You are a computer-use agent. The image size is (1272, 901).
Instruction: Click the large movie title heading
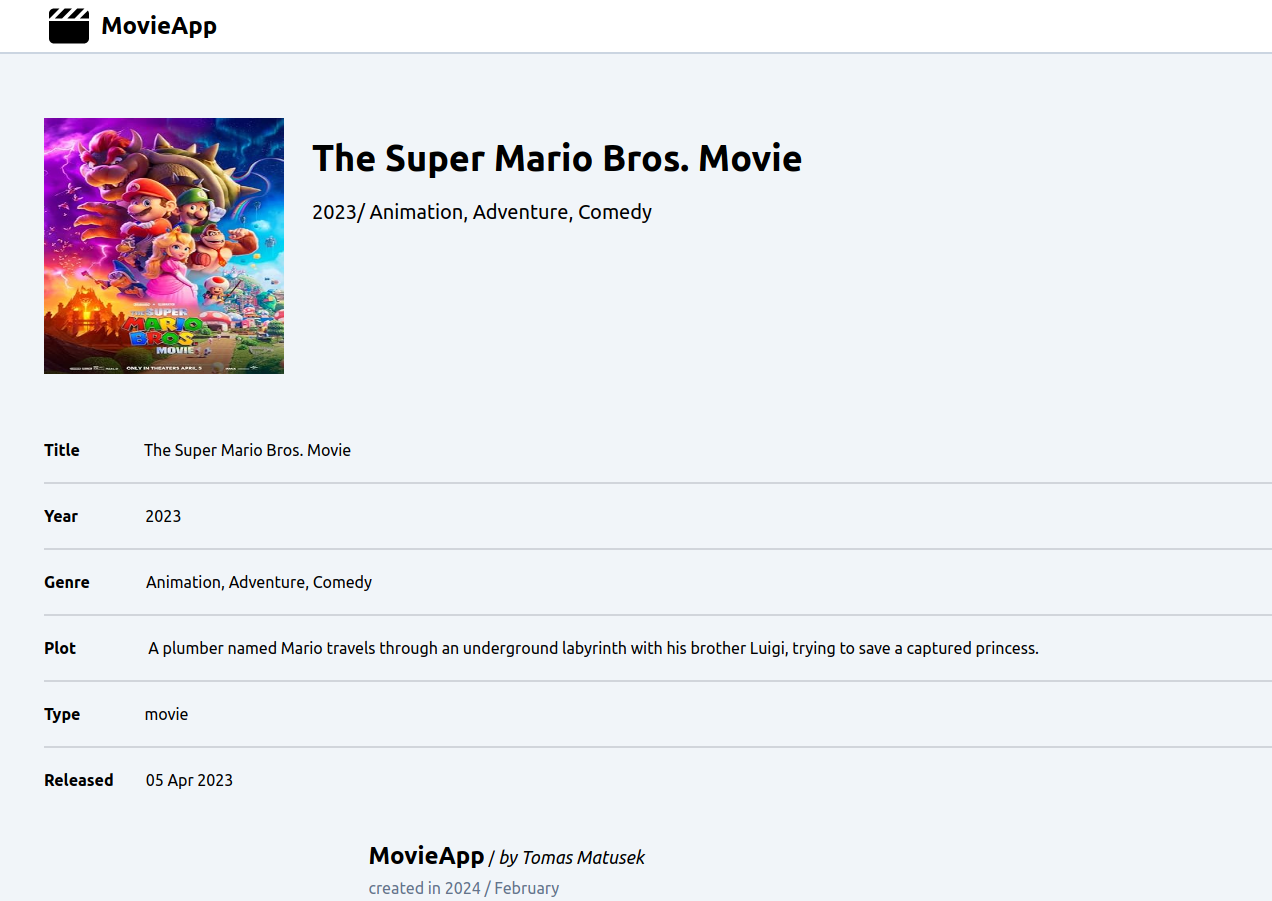[x=557, y=158]
